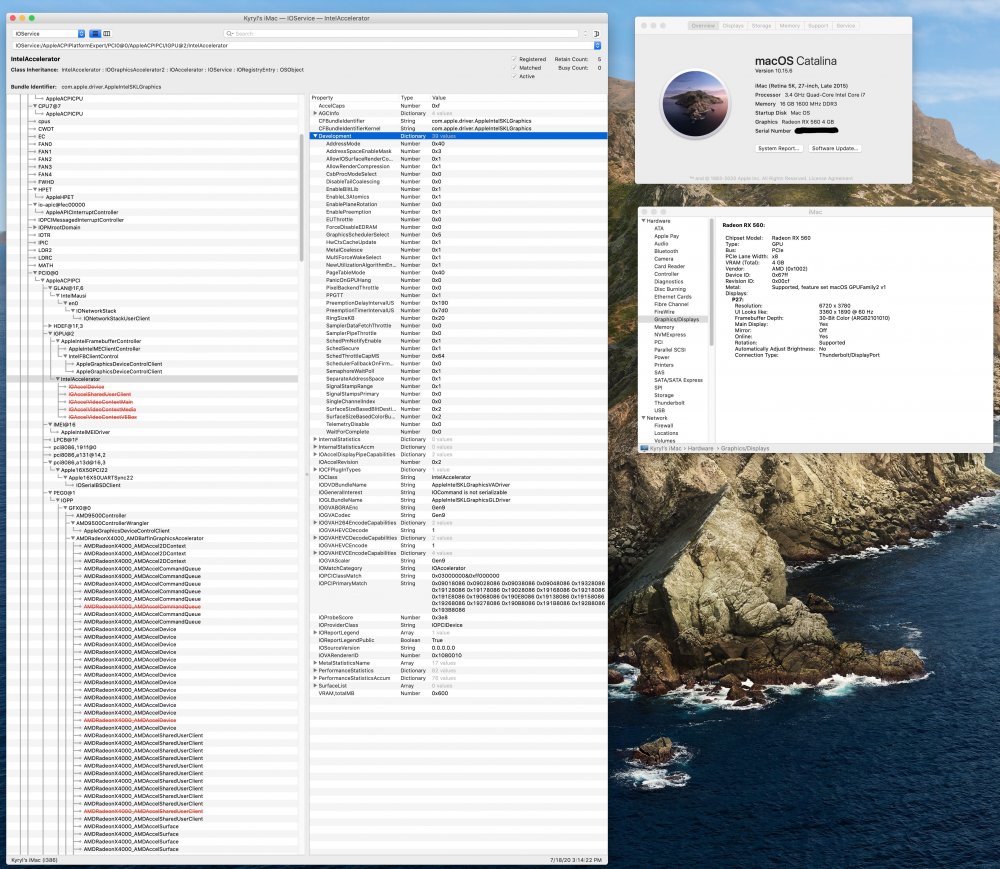Expand the IOPMrootDomain node
Screen dimensions: 1000x869
click(x=35, y=227)
